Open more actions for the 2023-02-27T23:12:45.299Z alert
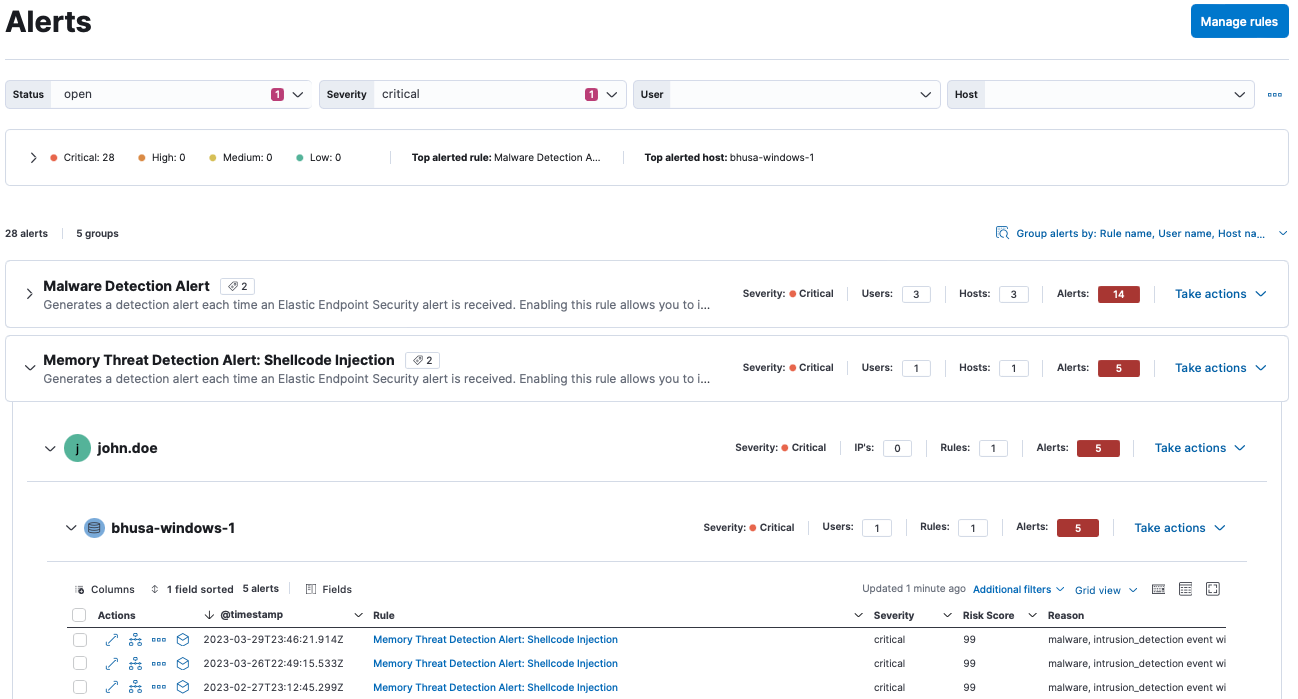This screenshot has width=1298, height=699. pyautogui.click(x=159, y=687)
